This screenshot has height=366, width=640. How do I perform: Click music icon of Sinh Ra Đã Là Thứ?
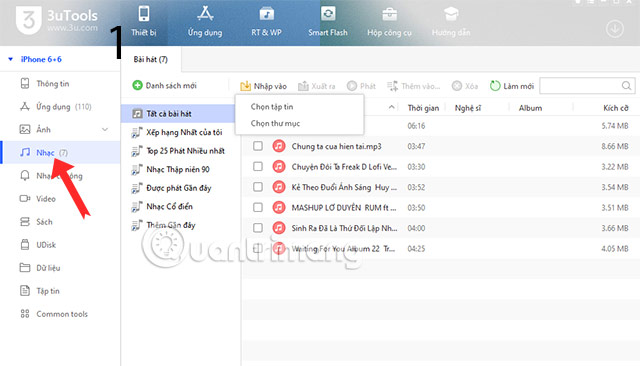(x=279, y=228)
